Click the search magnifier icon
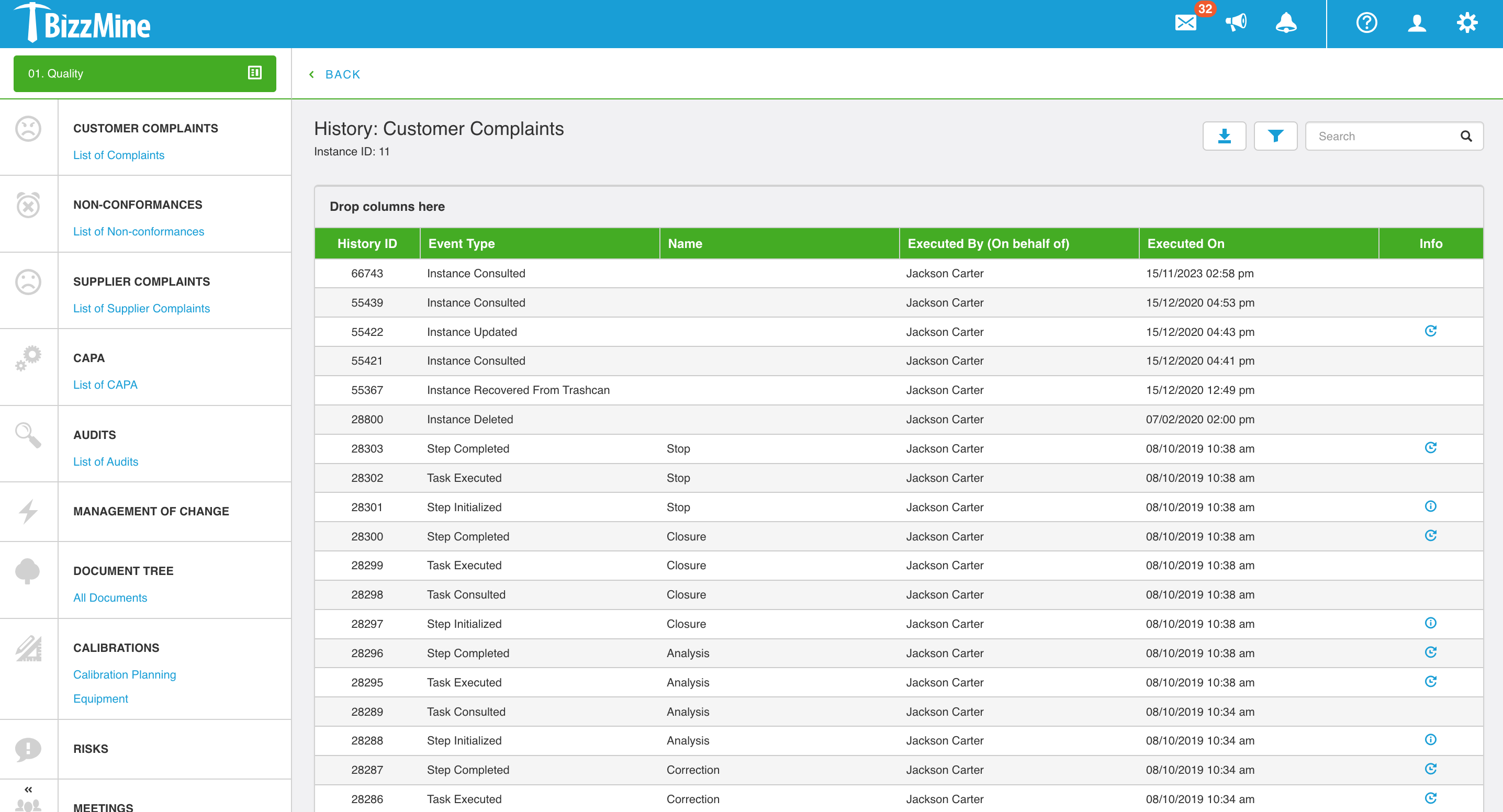 click(1467, 137)
